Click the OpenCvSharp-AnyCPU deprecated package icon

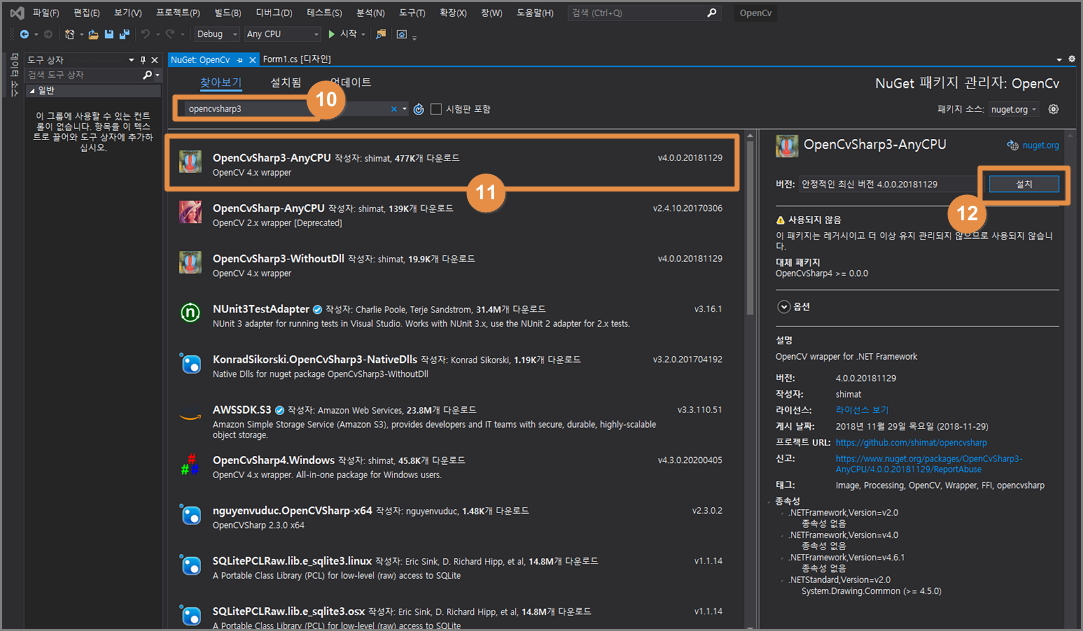(x=190, y=212)
